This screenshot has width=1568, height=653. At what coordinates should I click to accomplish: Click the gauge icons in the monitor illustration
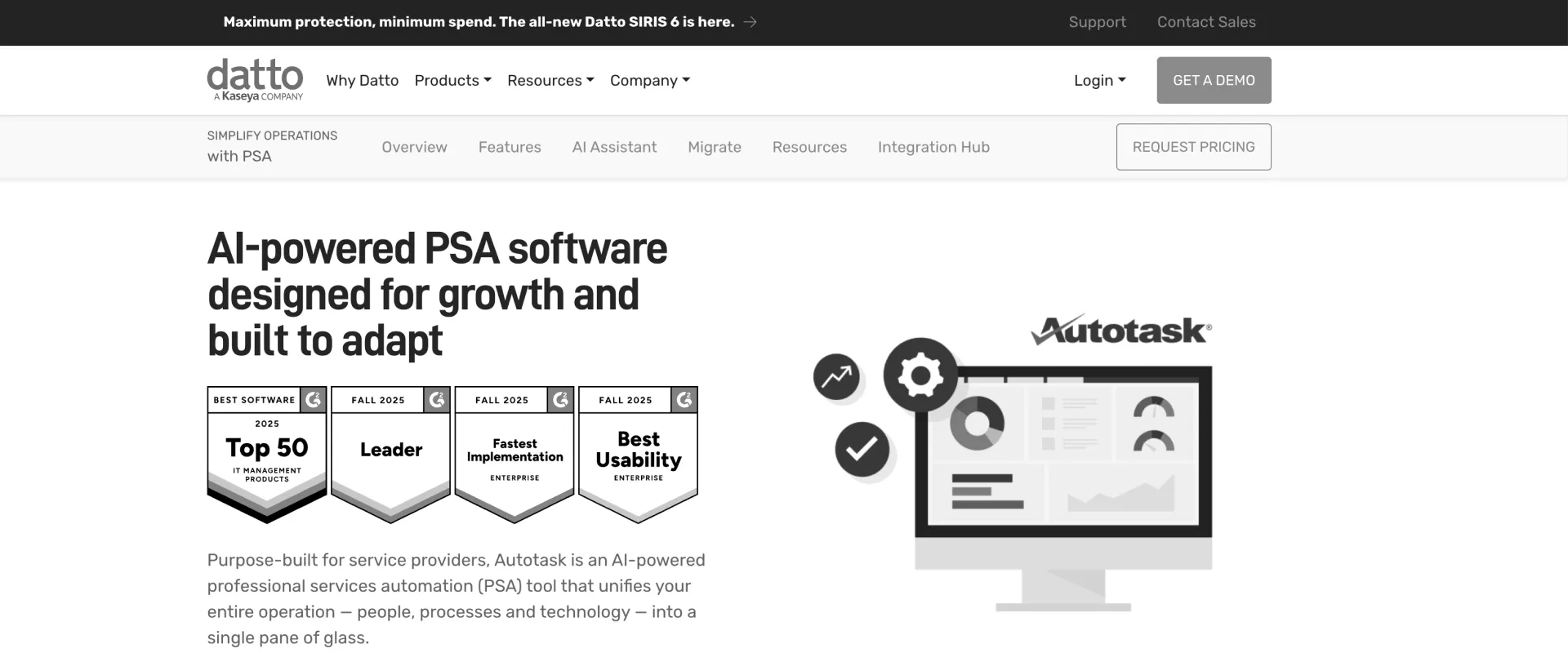(x=1154, y=424)
